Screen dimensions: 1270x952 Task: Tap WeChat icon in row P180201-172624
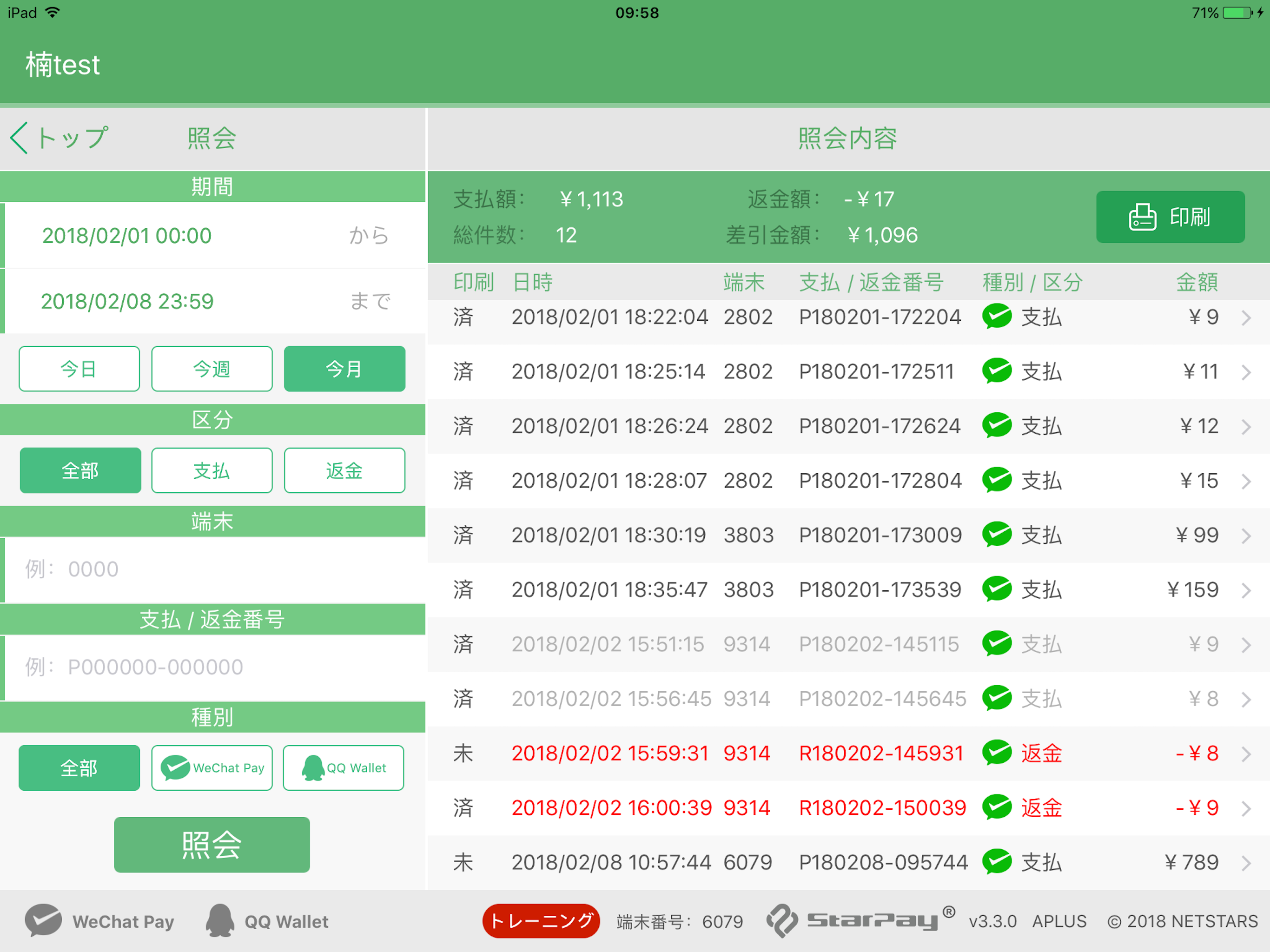997,425
